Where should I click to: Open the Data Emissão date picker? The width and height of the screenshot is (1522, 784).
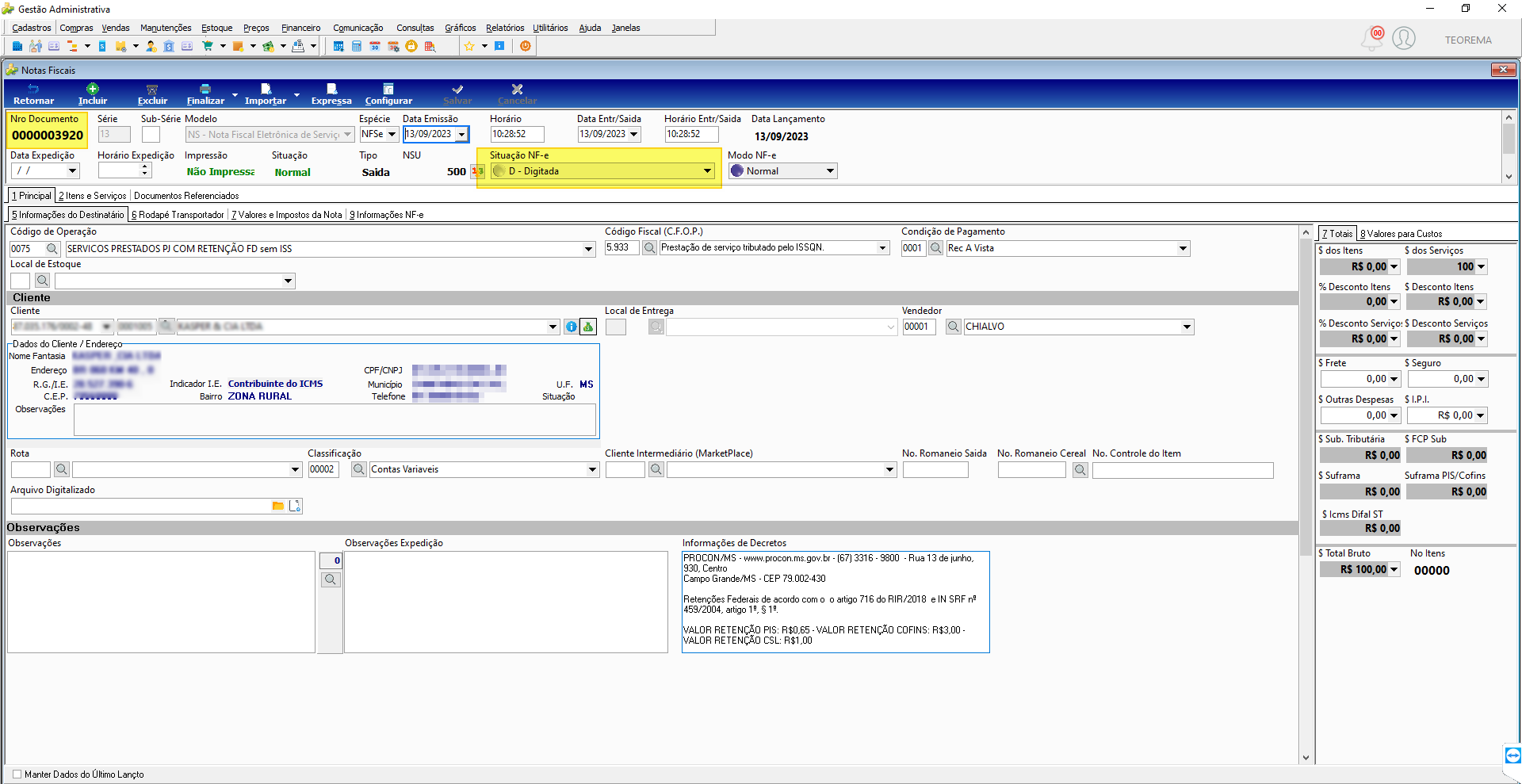pos(461,134)
